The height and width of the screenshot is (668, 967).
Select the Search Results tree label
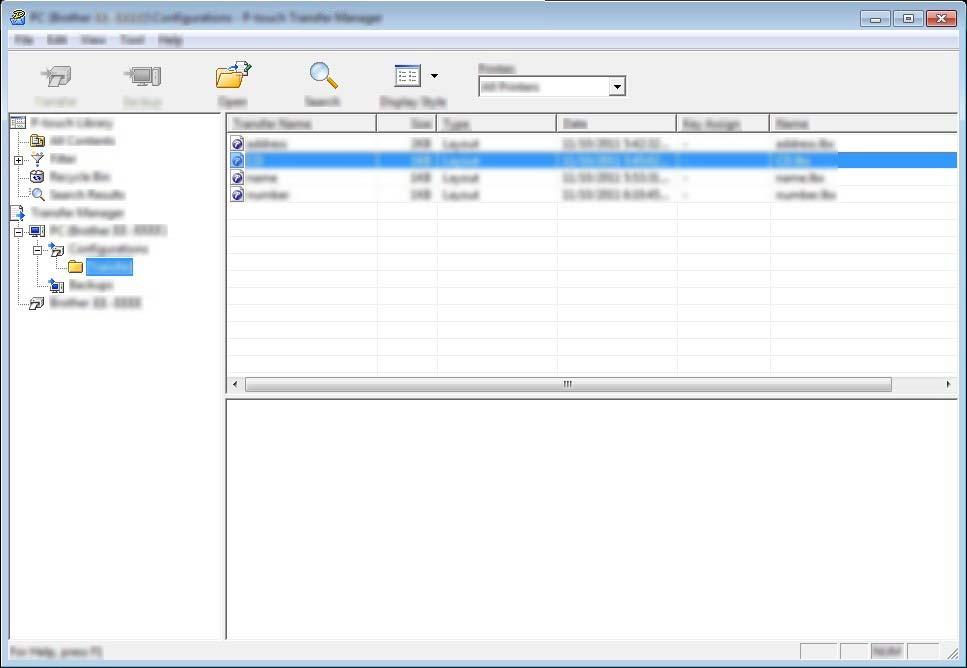[87, 195]
